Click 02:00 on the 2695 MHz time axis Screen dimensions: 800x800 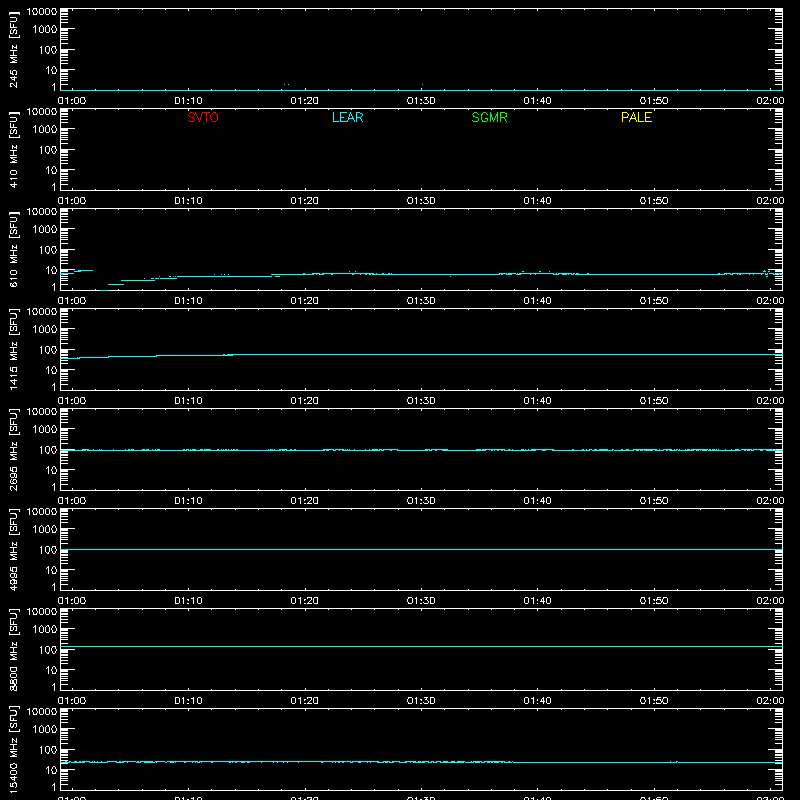770,501
